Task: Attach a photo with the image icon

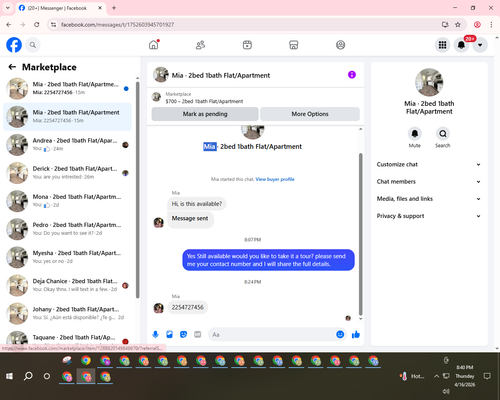Action: pos(169,334)
